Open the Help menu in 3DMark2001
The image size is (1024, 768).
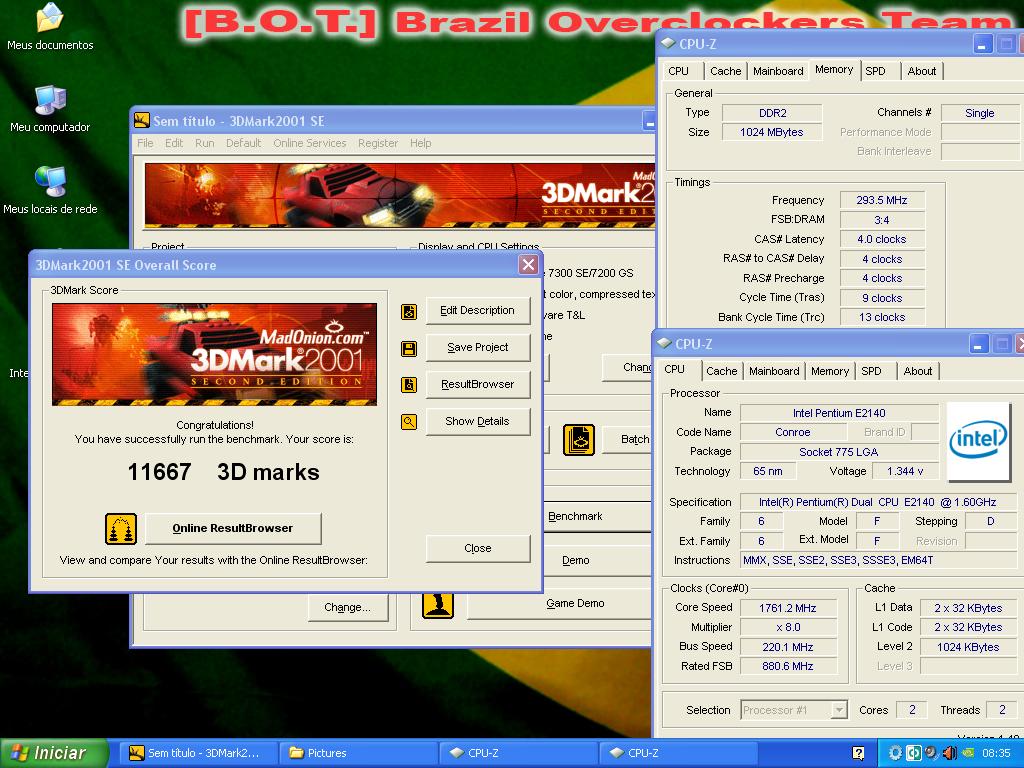tap(421, 143)
